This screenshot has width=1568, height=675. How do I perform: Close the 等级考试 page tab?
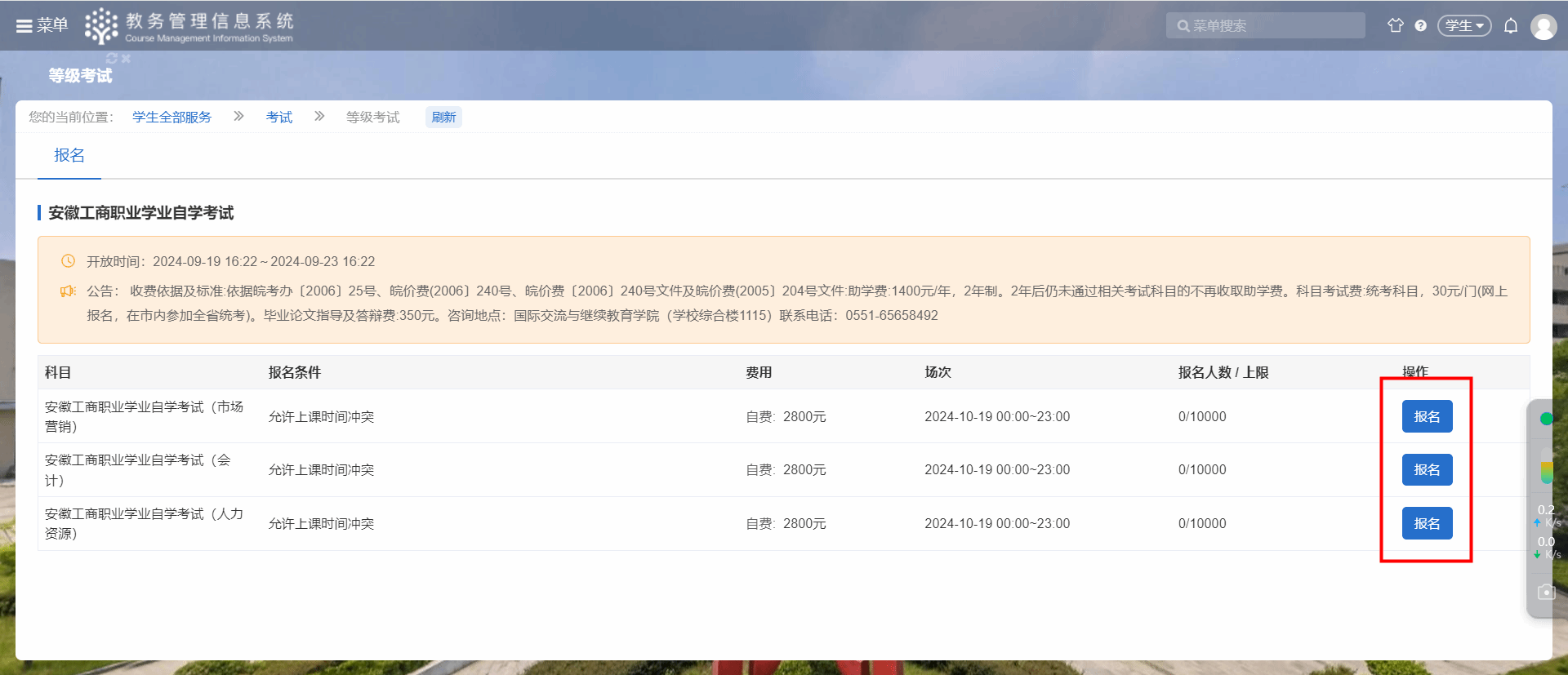tap(126, 59)
